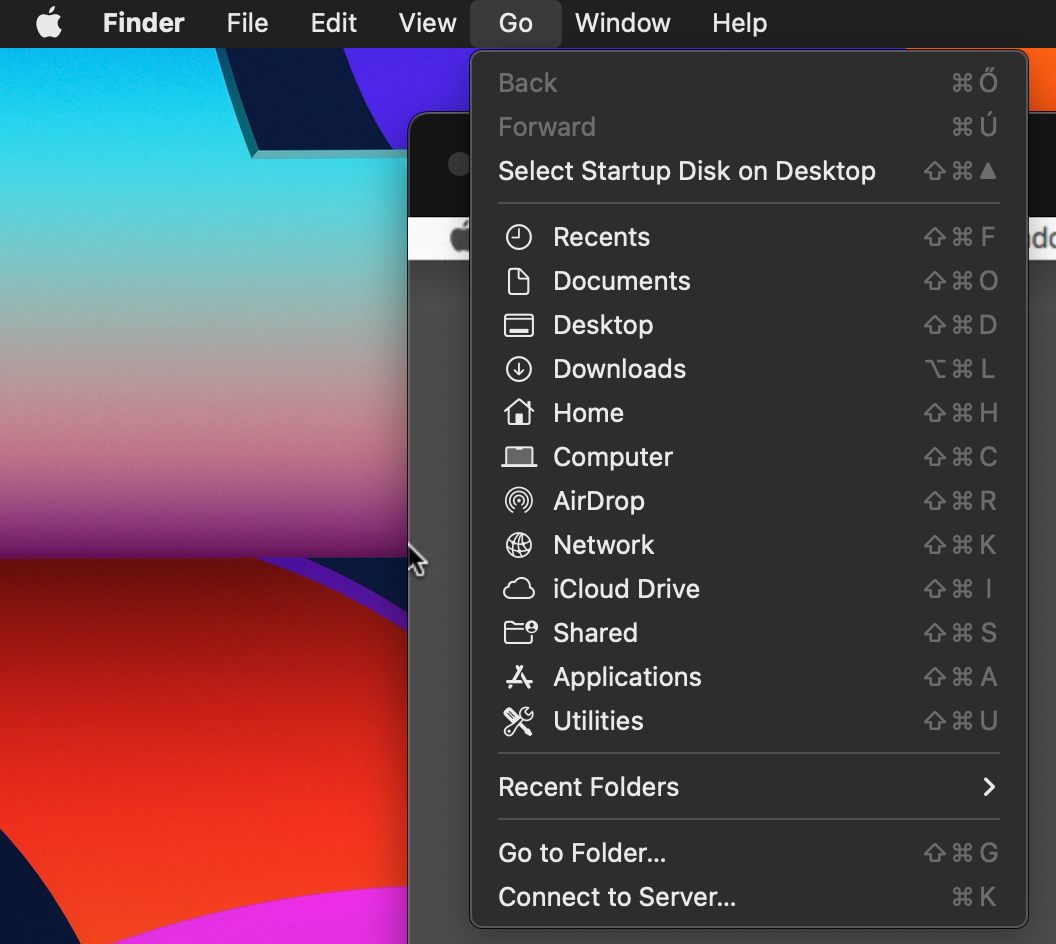This screenshot has width=1056, height=944.
Task: Click the Documents page icon
Action: pyautogui.click(x=518, y=281)
